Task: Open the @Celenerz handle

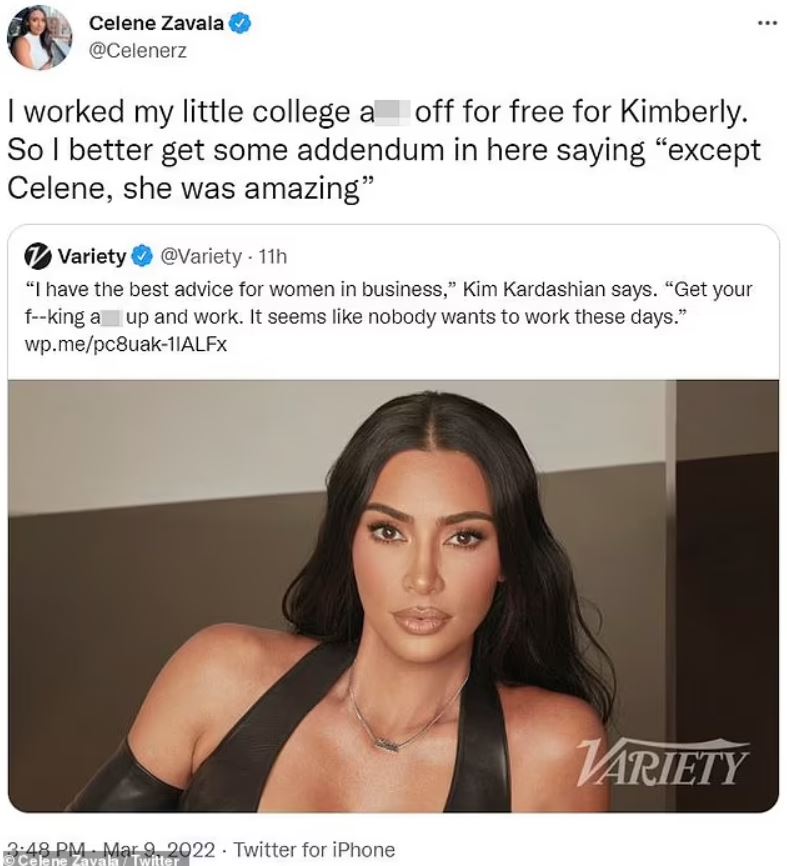Action: pos(138,51)
